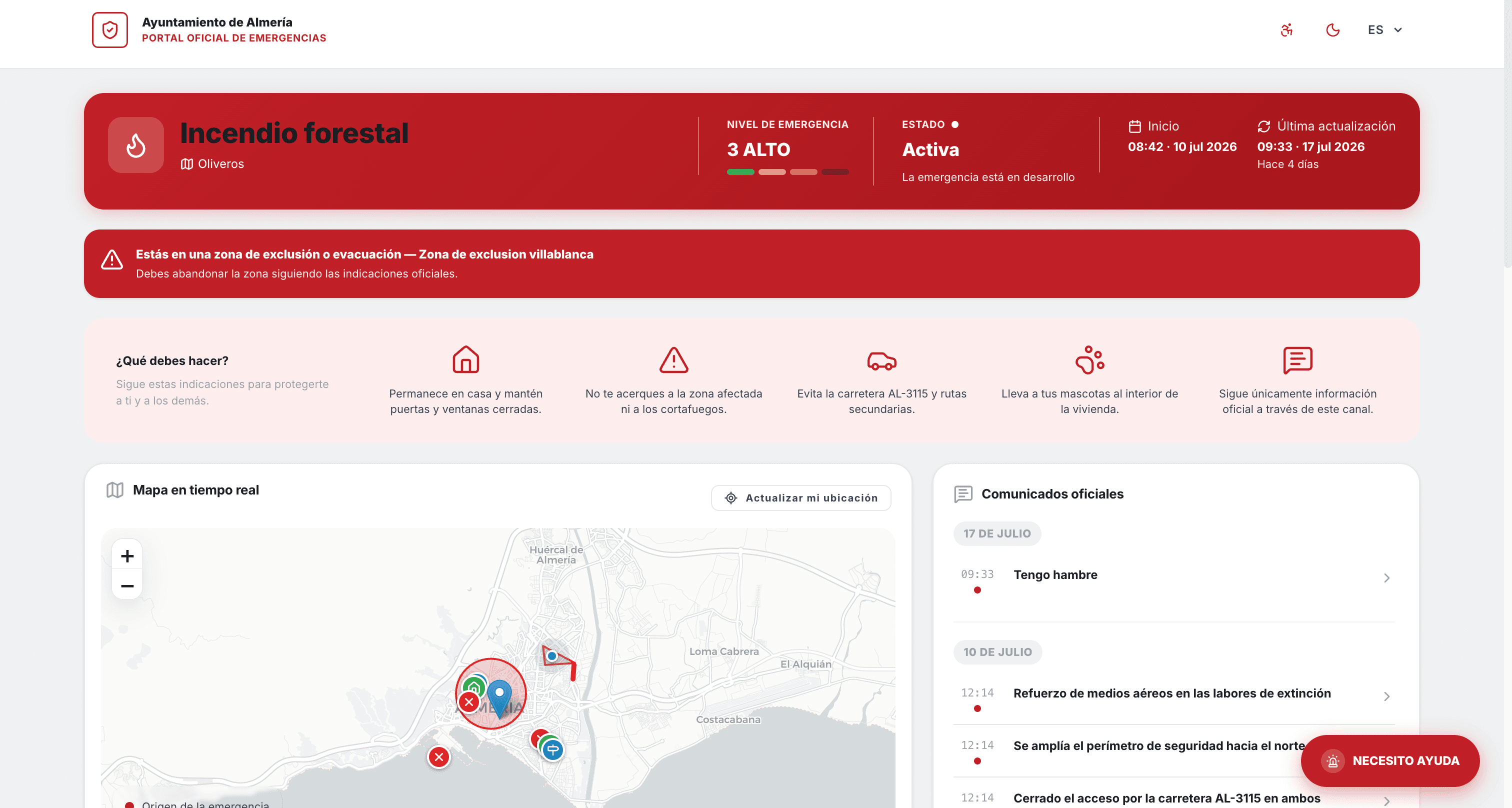This screenshot has width=1512, height=808.
Task: Click the Origen de la emergencia legend entry
Action: click(197, 804)
